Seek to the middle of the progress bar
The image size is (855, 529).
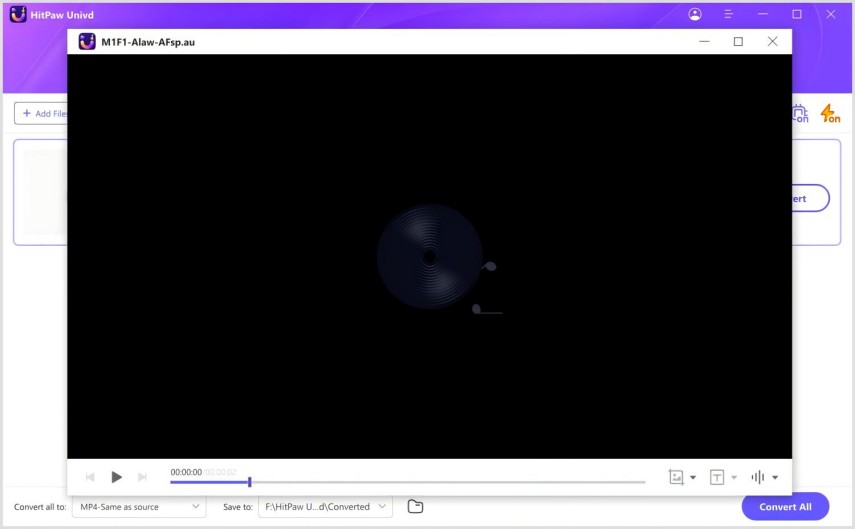(x=407, y=482)
